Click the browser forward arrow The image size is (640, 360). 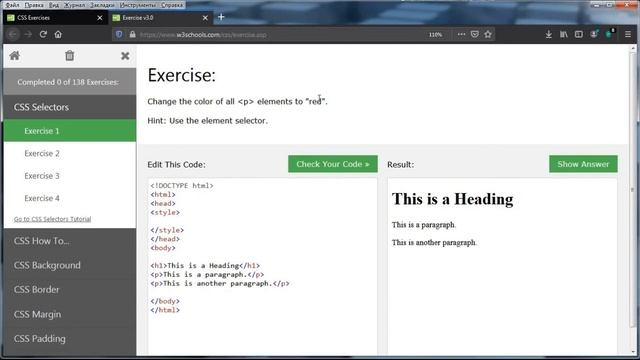click(28, 34)
